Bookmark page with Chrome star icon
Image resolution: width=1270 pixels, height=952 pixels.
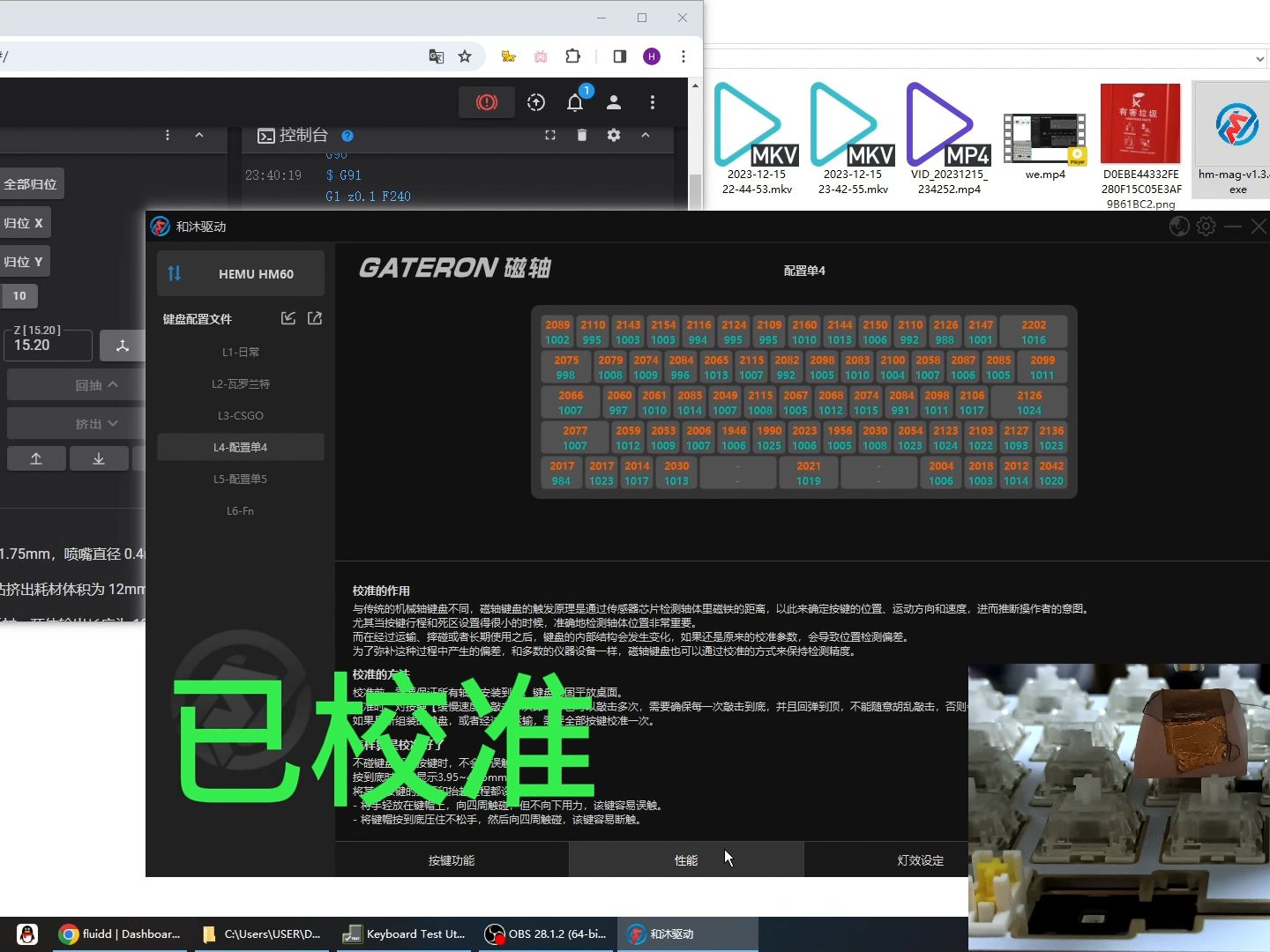click(465, 56)
